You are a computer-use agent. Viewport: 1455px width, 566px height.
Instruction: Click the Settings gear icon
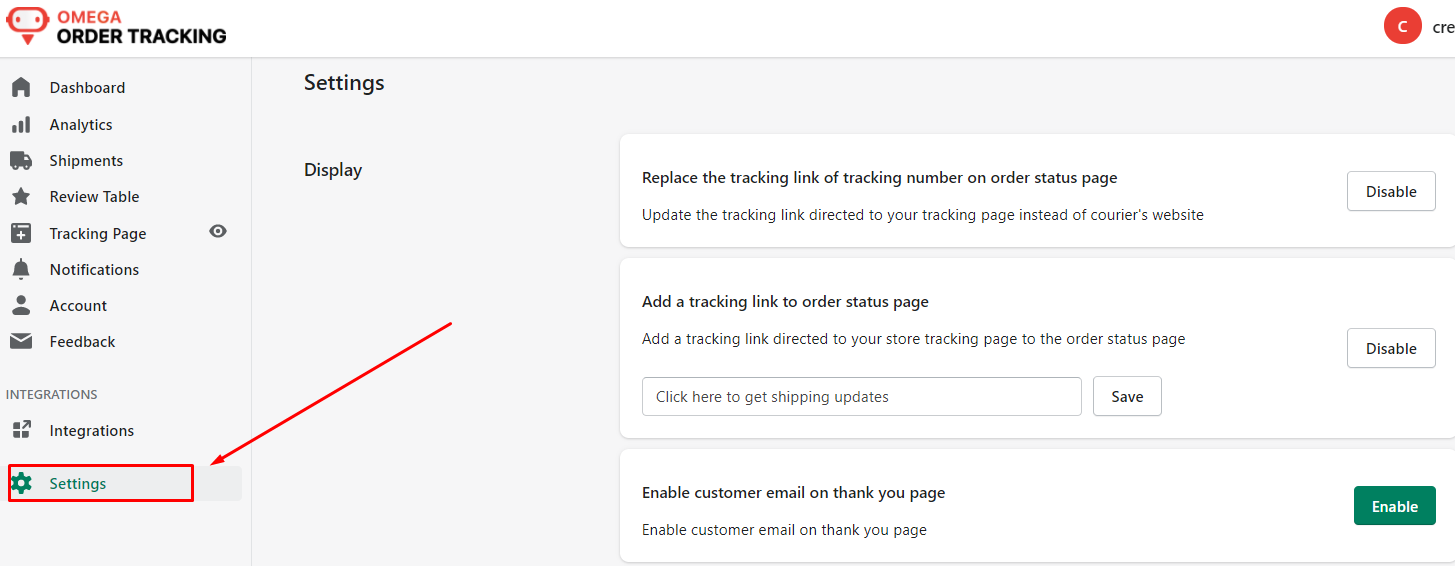(21, 484)
